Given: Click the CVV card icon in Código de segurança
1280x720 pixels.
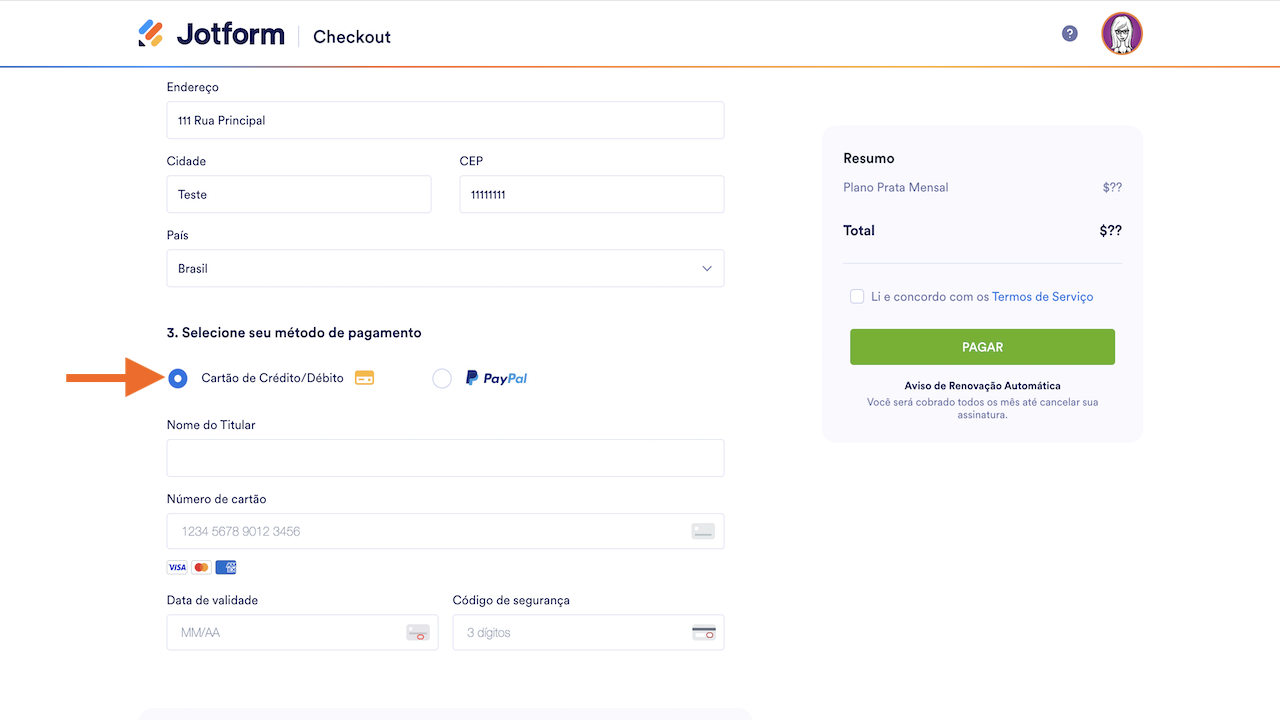Looking at the screenshot, I should (x=704, y=633).
